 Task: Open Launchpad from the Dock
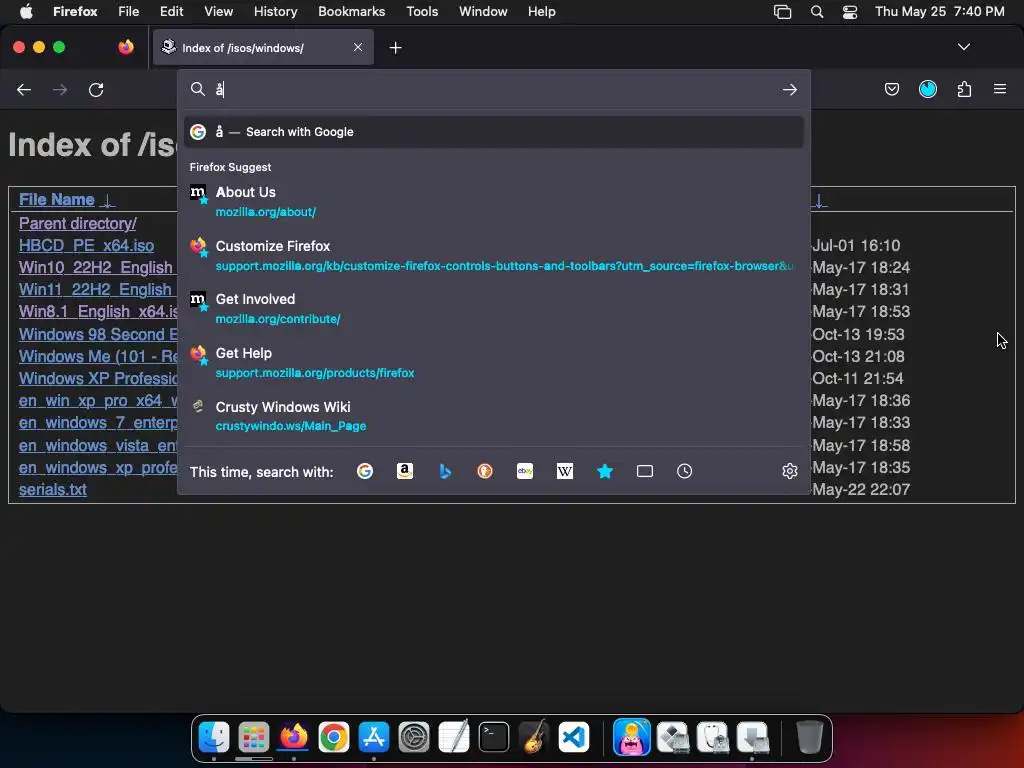point(253,737)
